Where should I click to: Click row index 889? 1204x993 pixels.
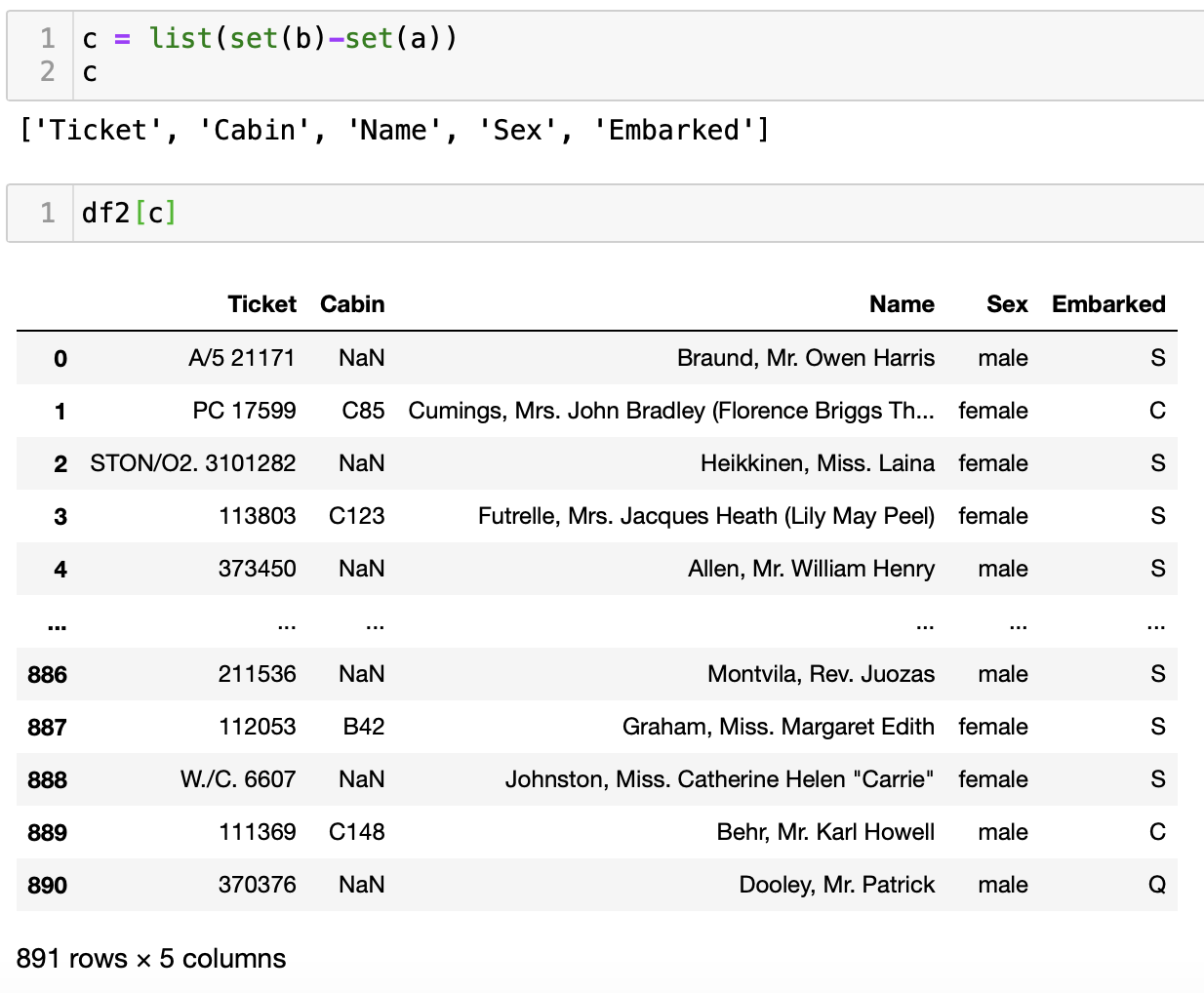tap(48, 833)
